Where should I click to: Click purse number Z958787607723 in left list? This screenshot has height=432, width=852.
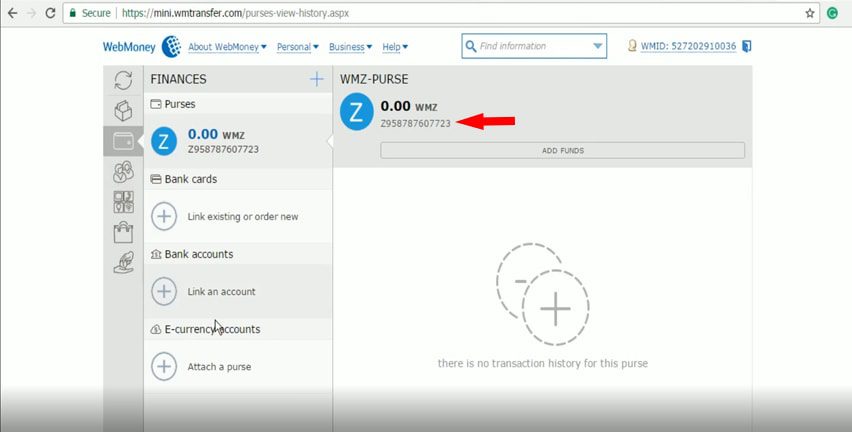click(223, 149)
